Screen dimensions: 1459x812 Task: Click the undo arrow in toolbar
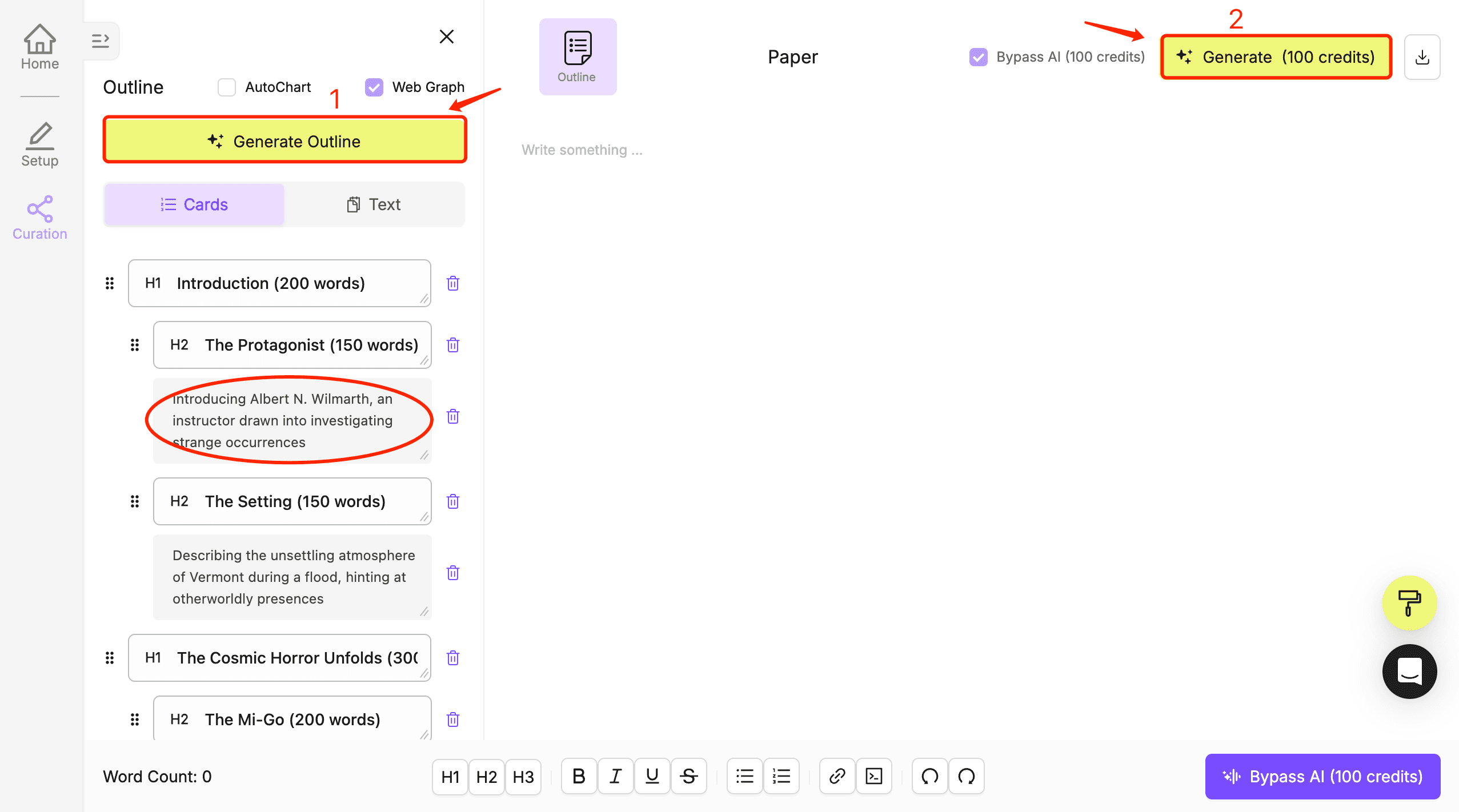[929, 776]
